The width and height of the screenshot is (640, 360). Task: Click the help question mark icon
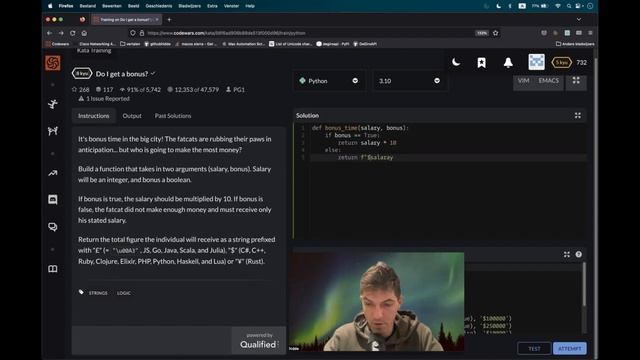click(578, 254)
